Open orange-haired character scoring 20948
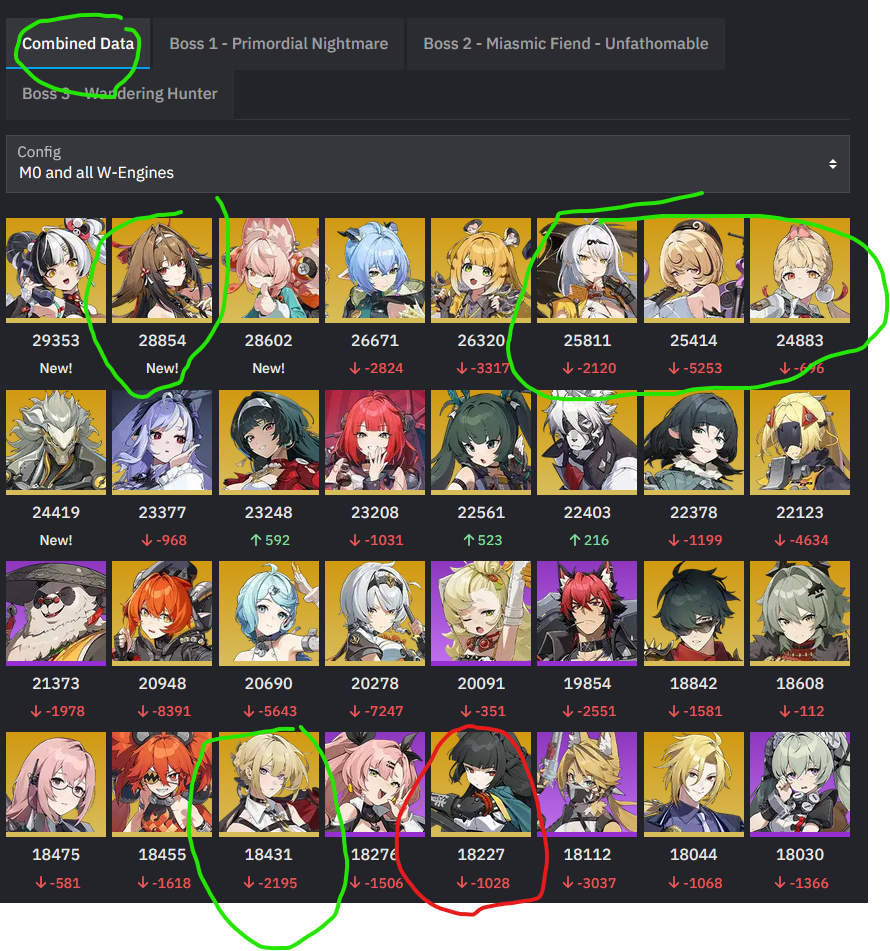The image size is (890, 951). 162,613
